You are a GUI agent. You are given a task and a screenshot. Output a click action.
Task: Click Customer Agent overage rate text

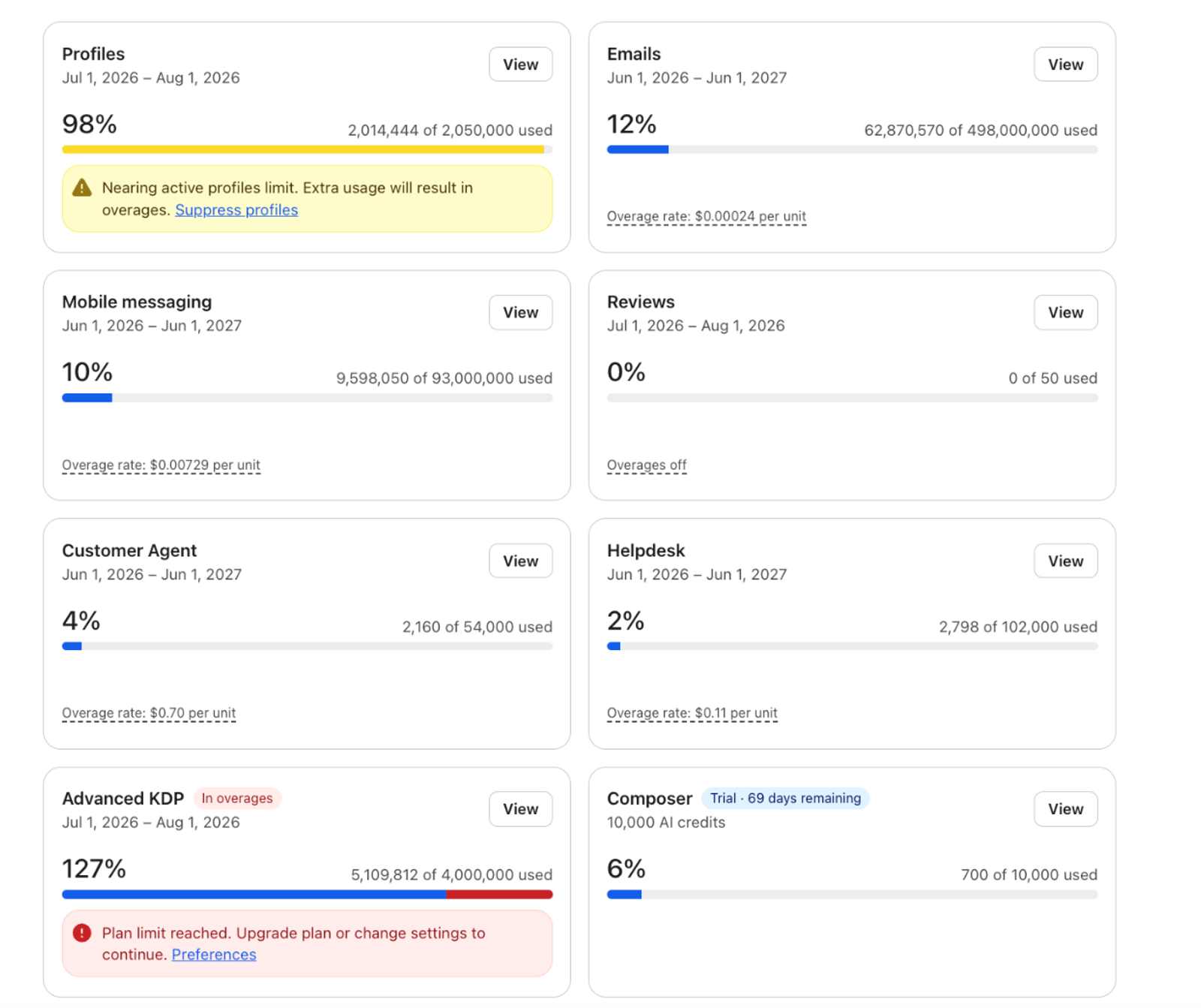[x=149, y=713]
